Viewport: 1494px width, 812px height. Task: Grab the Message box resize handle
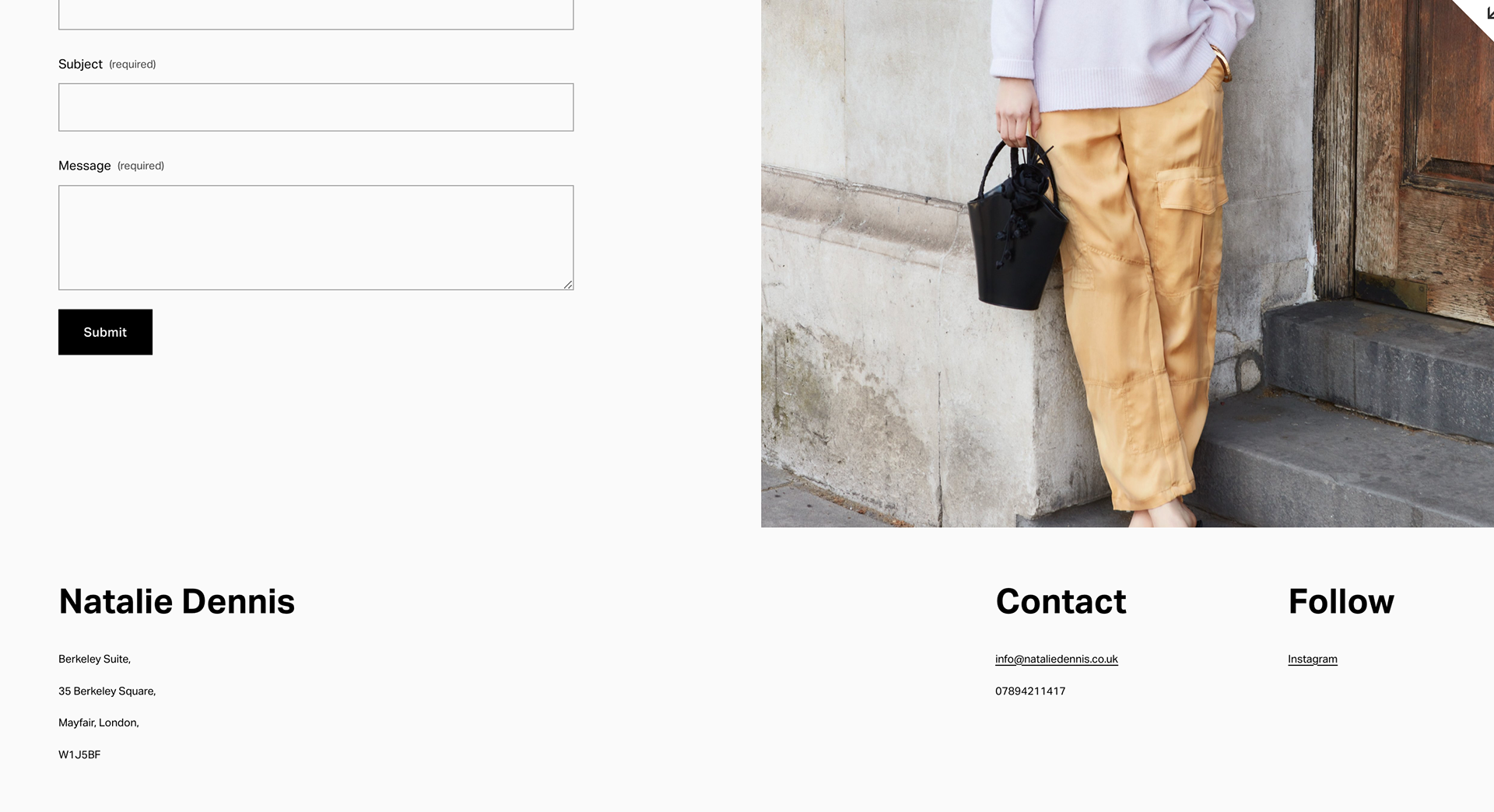(x=568, y=285)
